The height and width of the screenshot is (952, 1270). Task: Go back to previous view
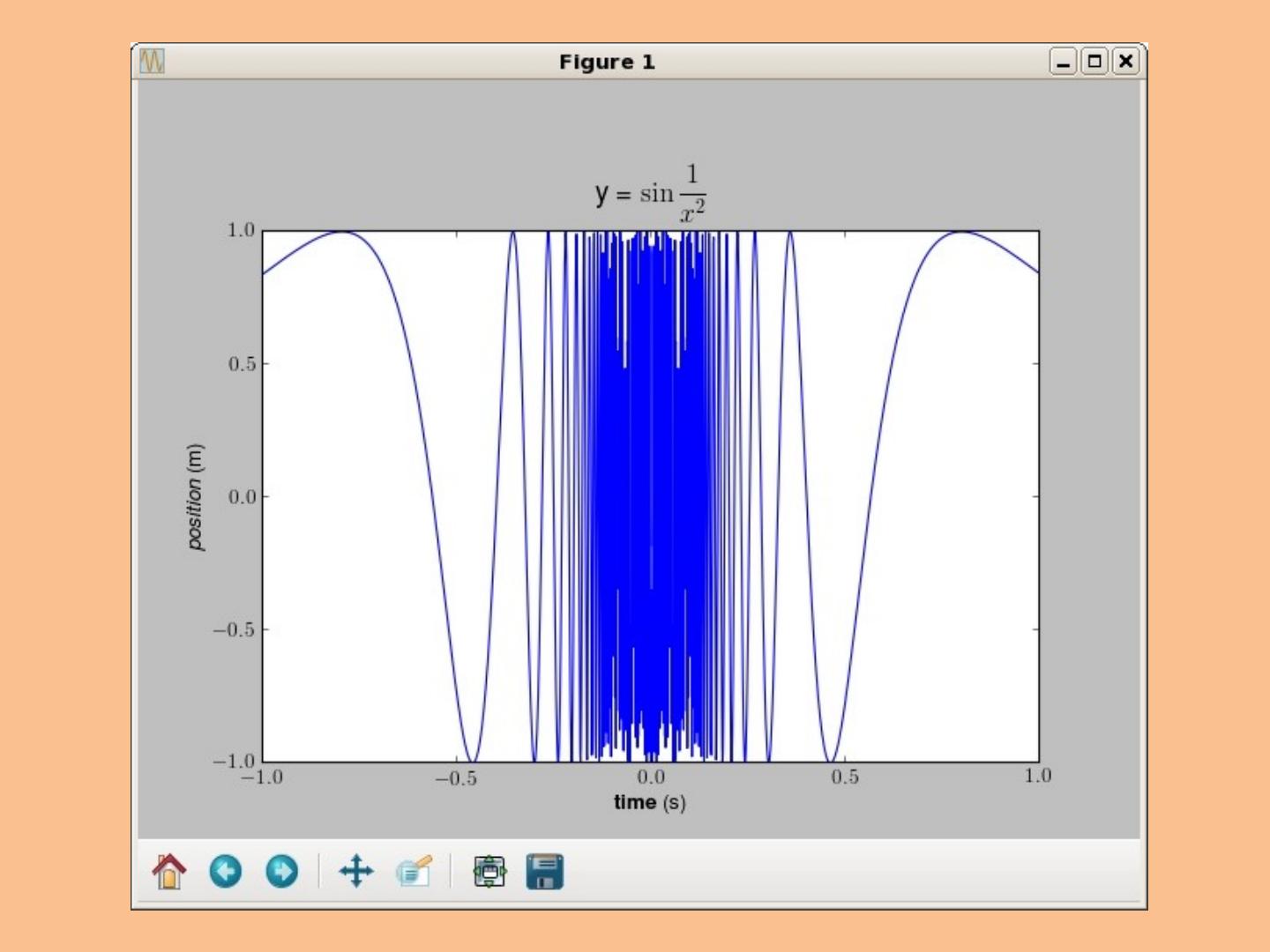point(226,872)
